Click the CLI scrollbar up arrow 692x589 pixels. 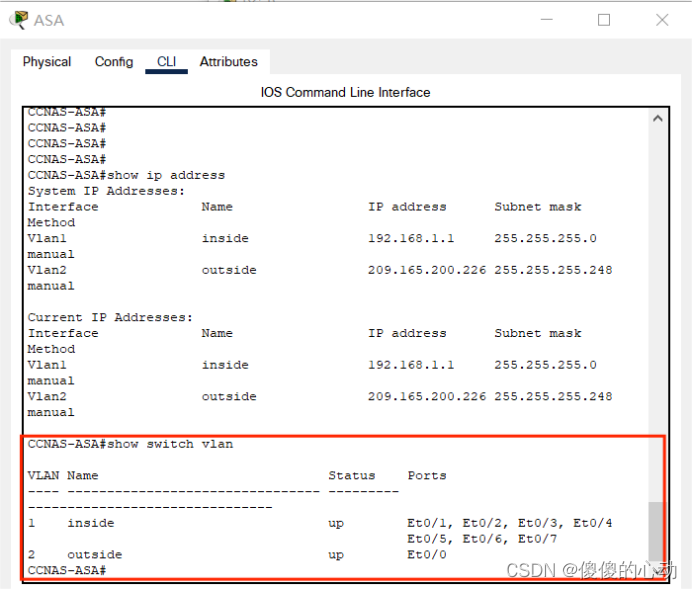(658, 119)
